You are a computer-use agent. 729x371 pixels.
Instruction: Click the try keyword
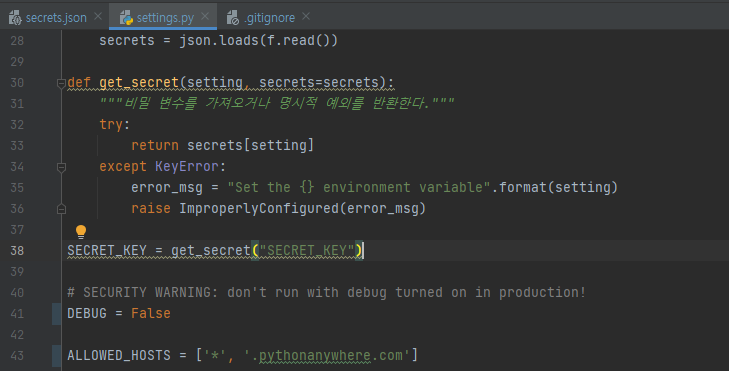tap(111, 124)
